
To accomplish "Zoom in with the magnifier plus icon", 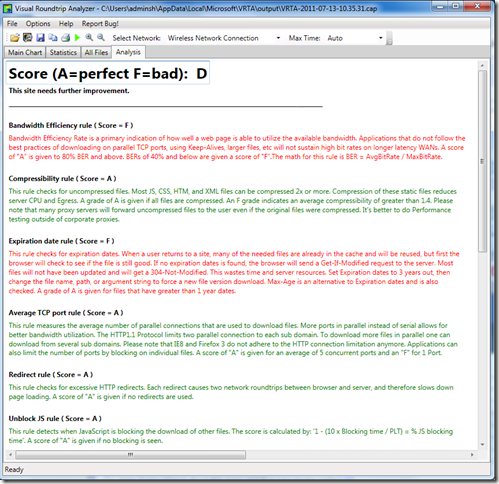I will (x=89, y=38).
